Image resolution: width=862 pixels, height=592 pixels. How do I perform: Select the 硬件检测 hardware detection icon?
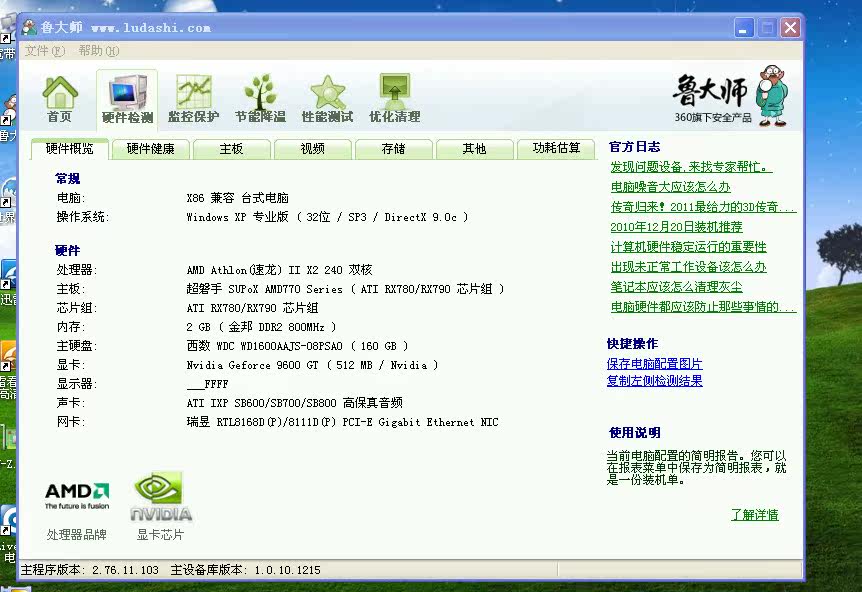pos(127,99)
